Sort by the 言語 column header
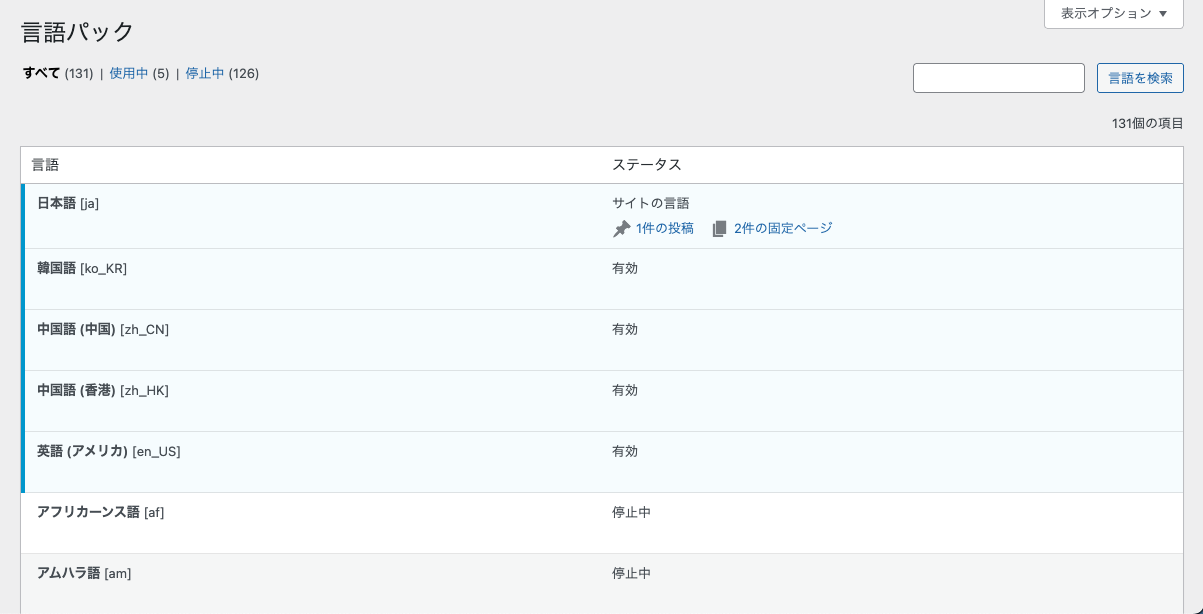This screenshot has height=614, width=1203. click(x=45, y=164)
